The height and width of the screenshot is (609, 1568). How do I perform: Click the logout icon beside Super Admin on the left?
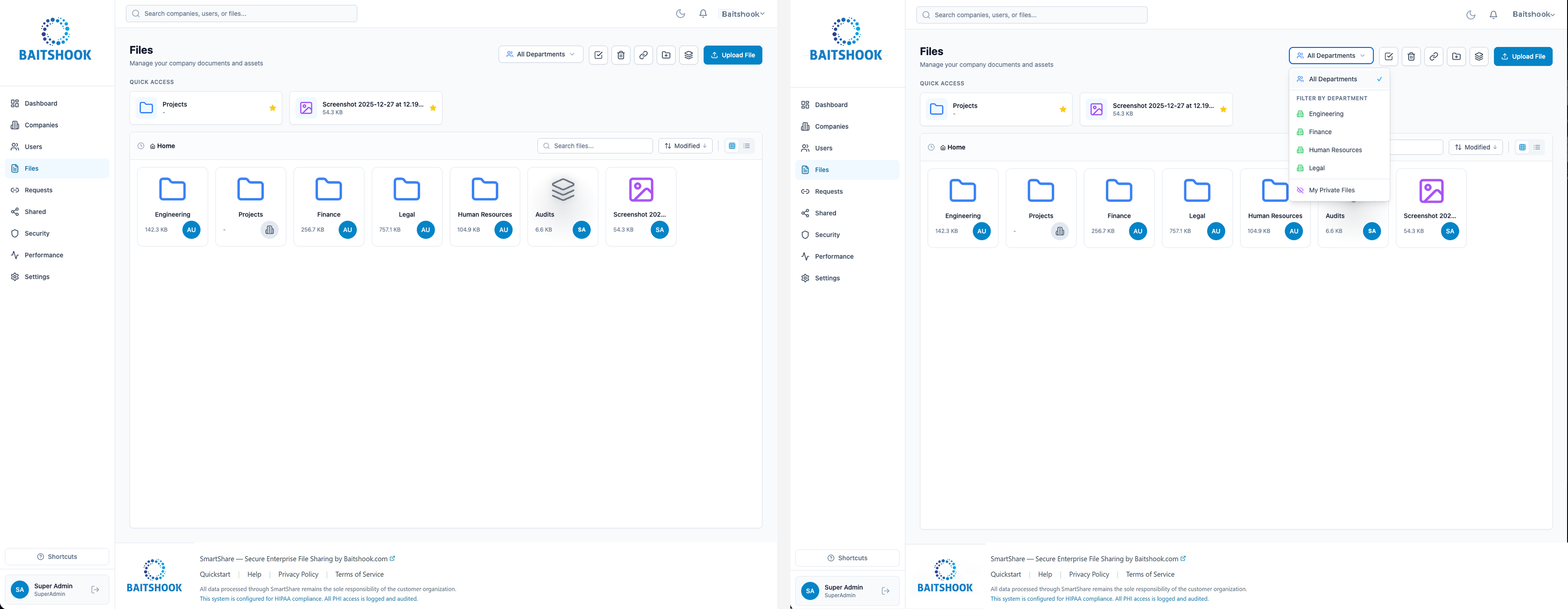95,590
